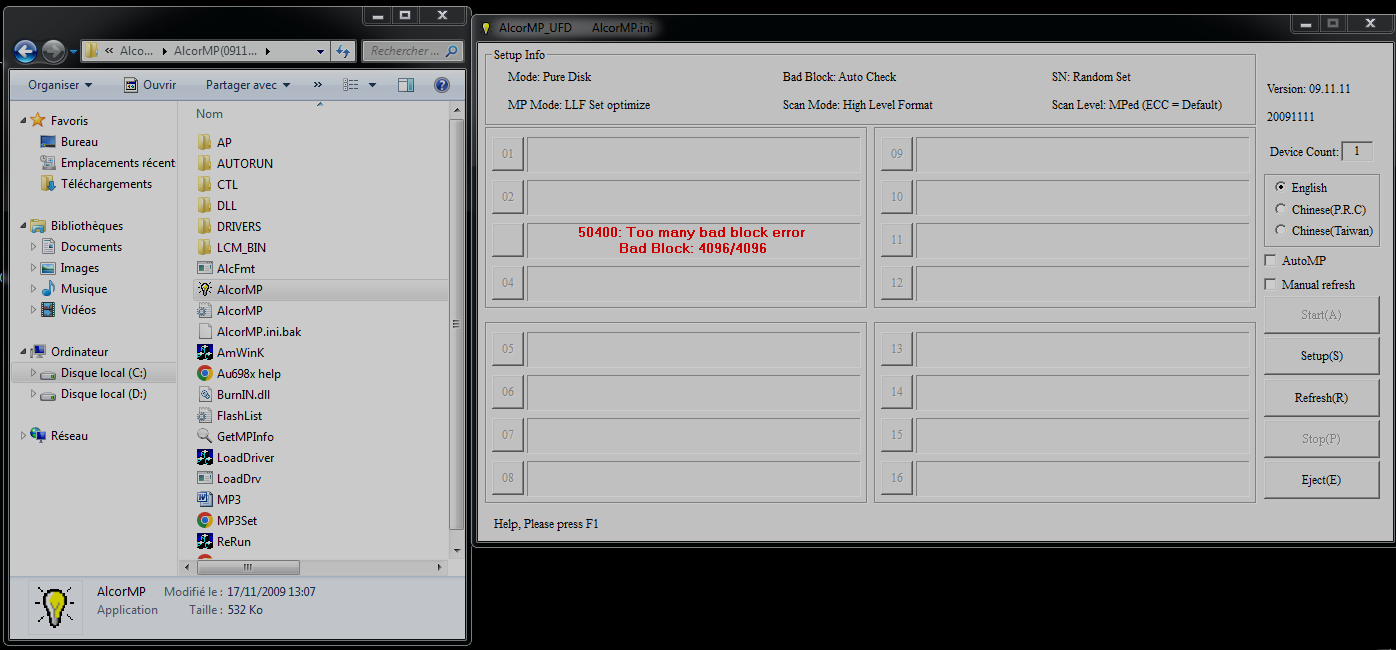This screenshot has width=1396, height=650.
Task: Open the Partager avec dropdown
Action: point(248,85)
